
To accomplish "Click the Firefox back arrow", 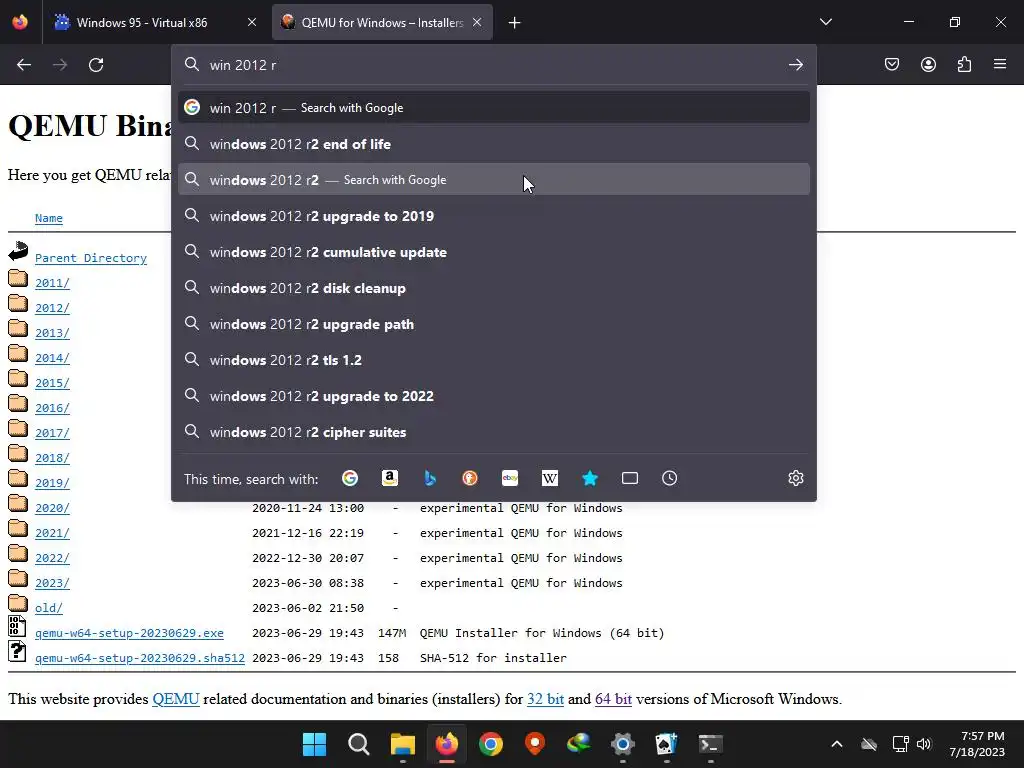I will 24,65.
